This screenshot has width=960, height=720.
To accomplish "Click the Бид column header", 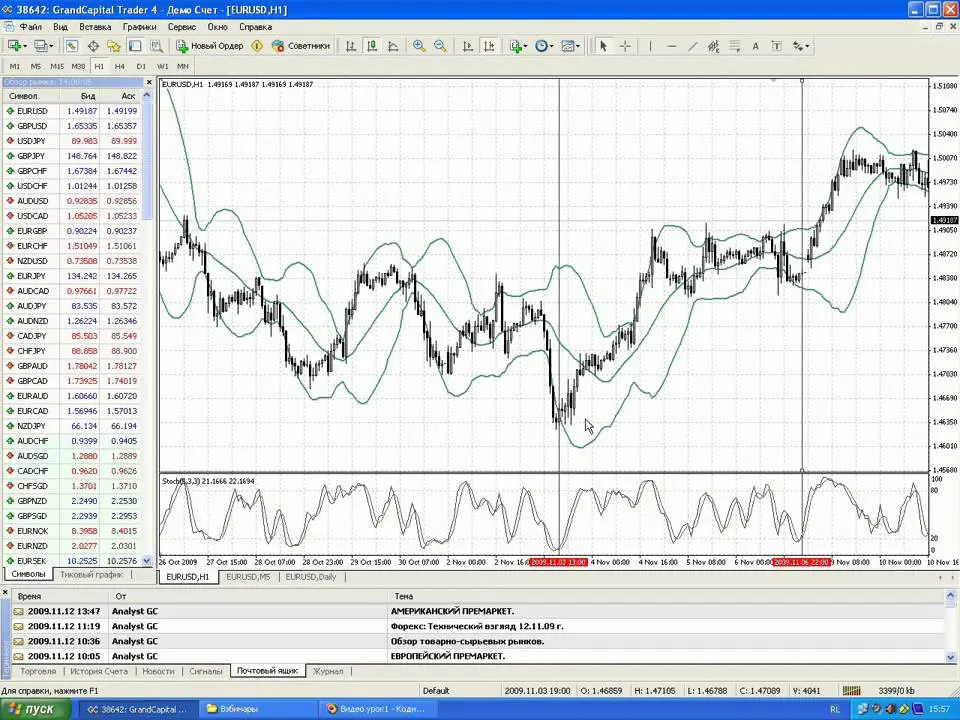I will (x=80, y=96).
